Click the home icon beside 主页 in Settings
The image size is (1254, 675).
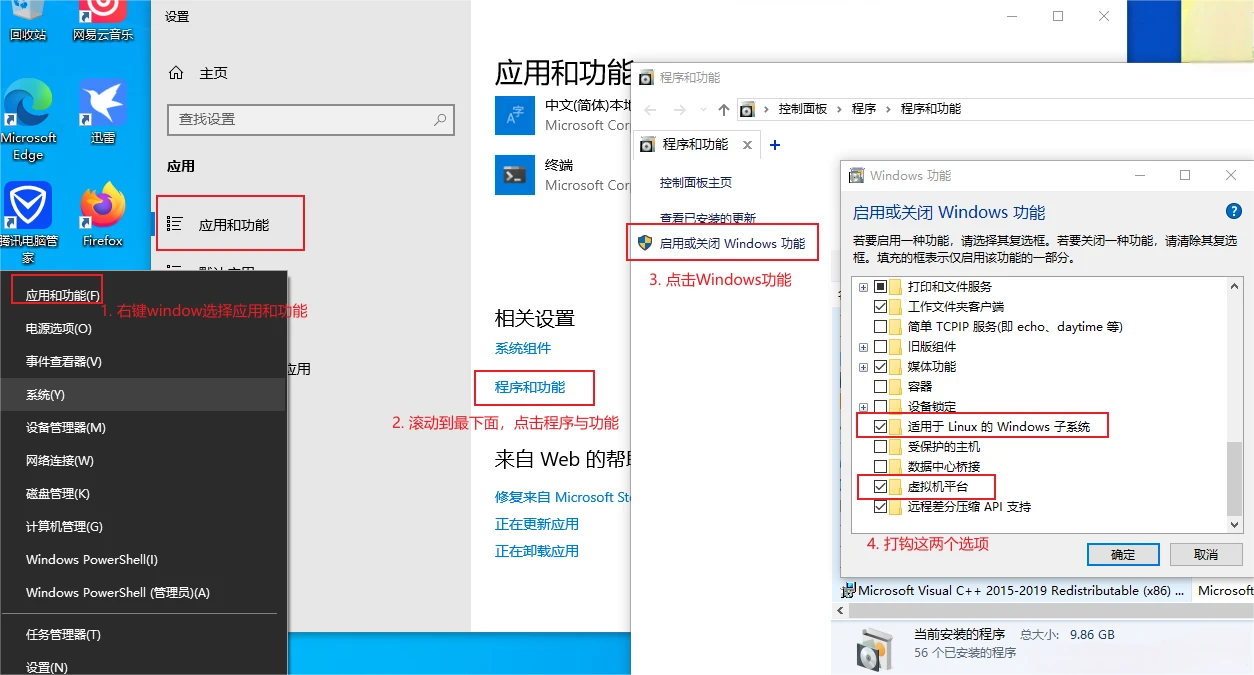click(177, 73)
